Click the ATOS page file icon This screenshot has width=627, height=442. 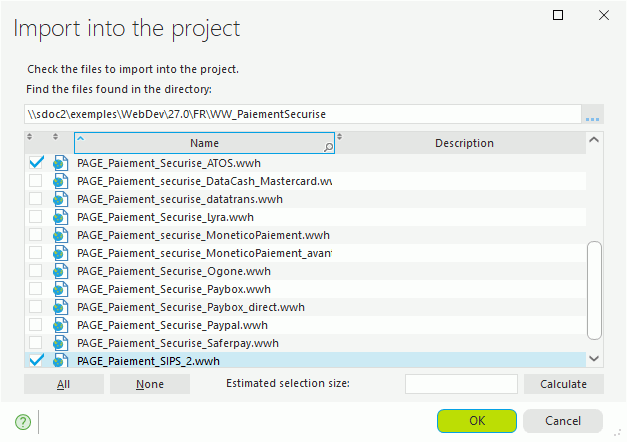[x=60, y=162]
